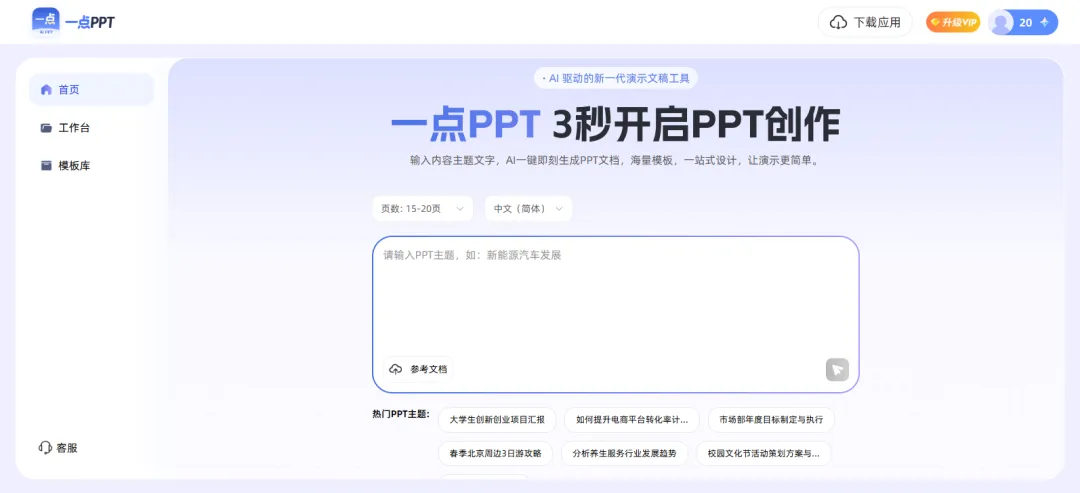This screenshot has height=493, width=1080.
Task: Click the home icon in sidebar
Action: click(x=46, y=90)
